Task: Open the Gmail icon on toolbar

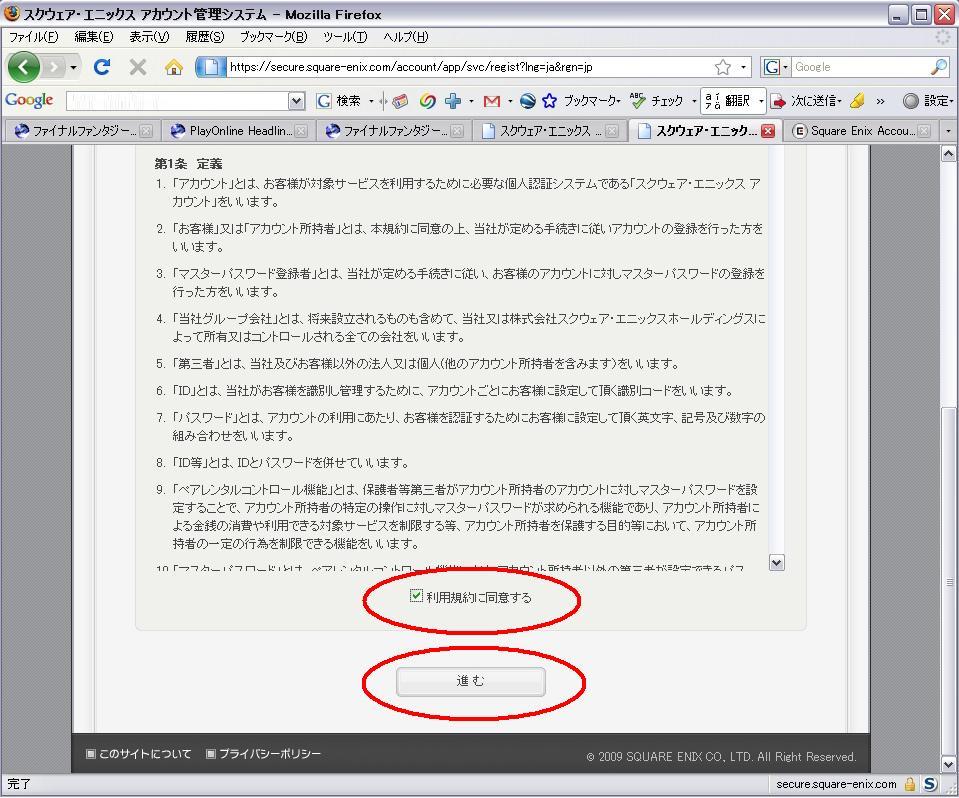Action: tap(492, 101)
